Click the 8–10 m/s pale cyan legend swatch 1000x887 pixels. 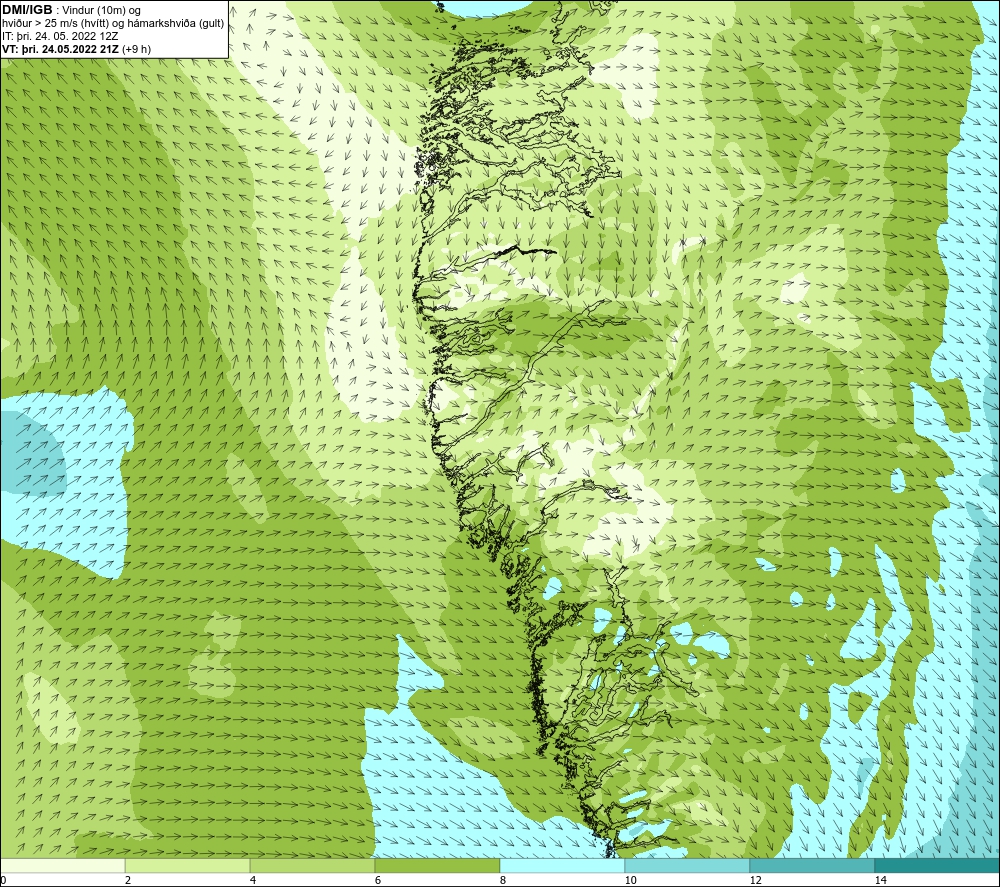point(562,866)
